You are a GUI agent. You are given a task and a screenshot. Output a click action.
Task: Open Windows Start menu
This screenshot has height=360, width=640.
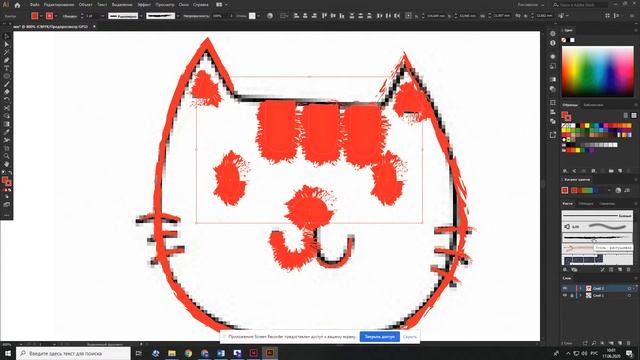8,353
